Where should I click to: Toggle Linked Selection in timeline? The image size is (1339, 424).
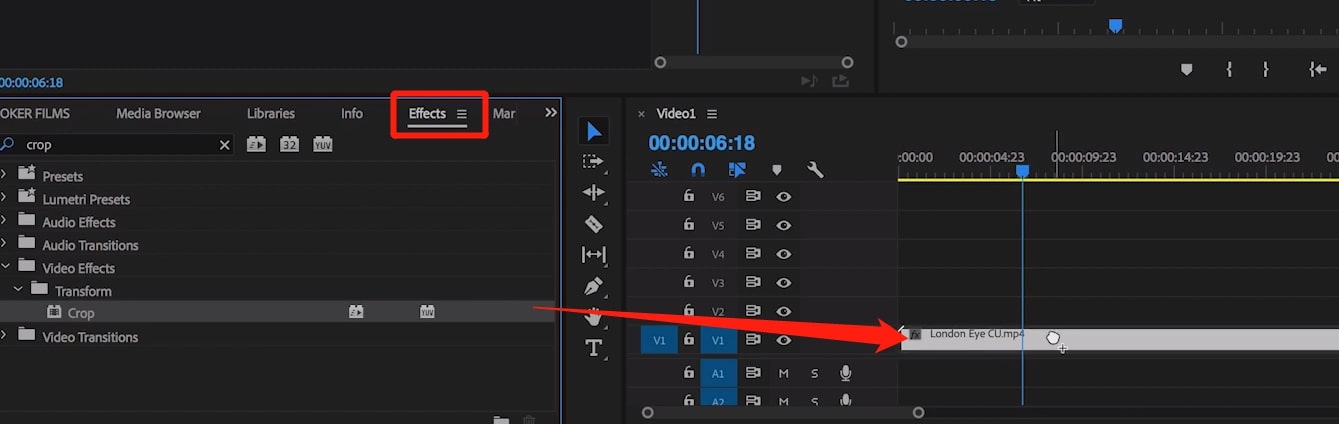click(737, 170)
